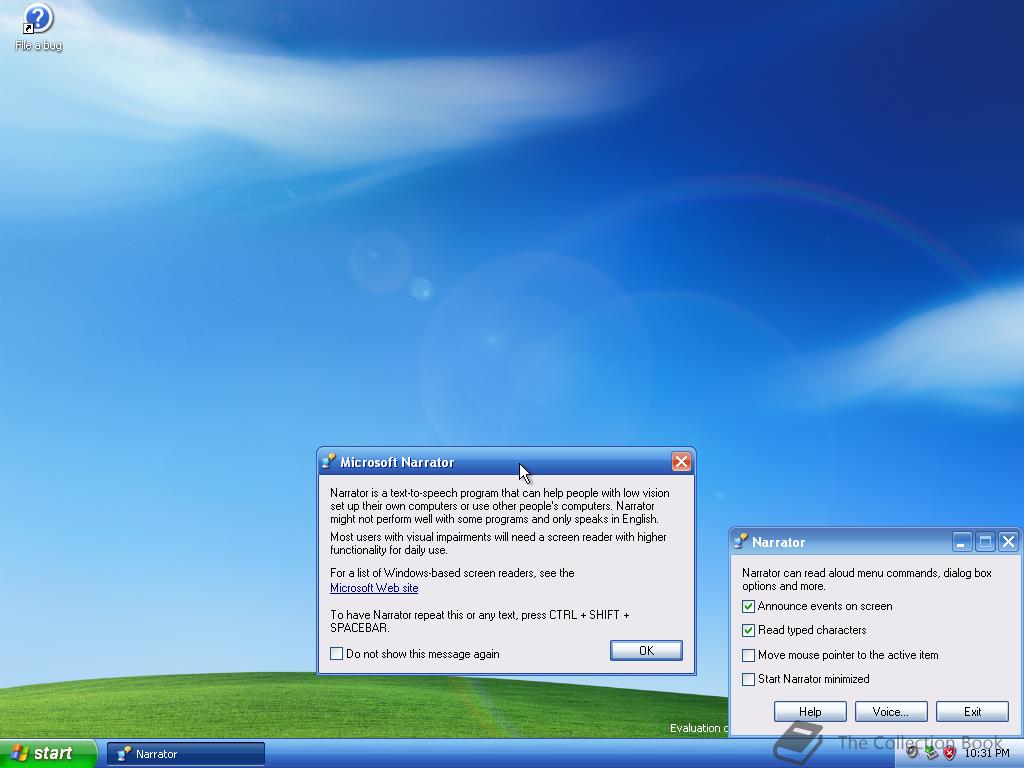
Task: Minimize the Narrator settings window
Action: [x=961, y=541]
